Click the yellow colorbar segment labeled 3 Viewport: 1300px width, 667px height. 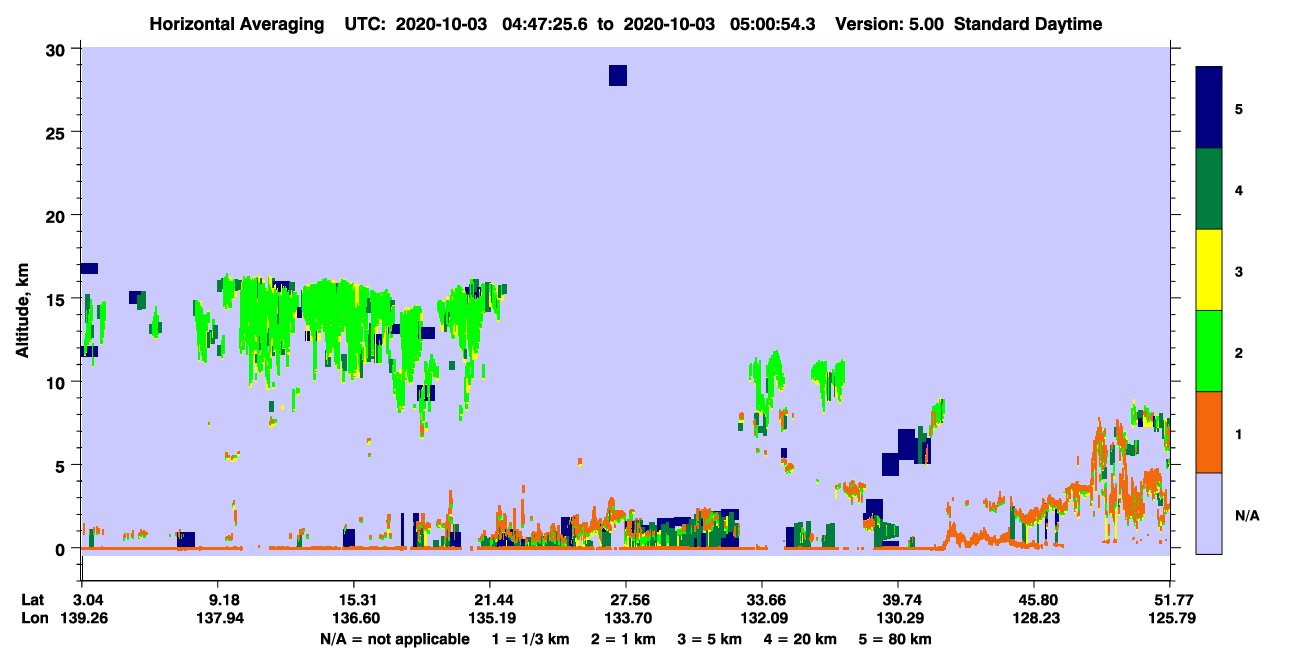pyautogui.click(x=1209, y=270)
